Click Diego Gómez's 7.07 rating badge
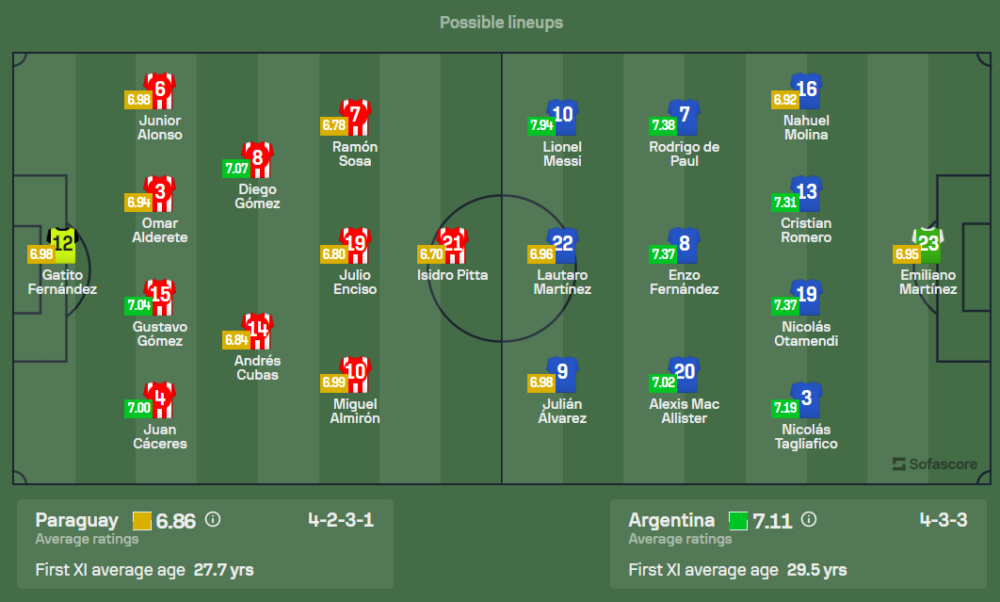This screenshot has height=602, width=1000. point(236,169)
